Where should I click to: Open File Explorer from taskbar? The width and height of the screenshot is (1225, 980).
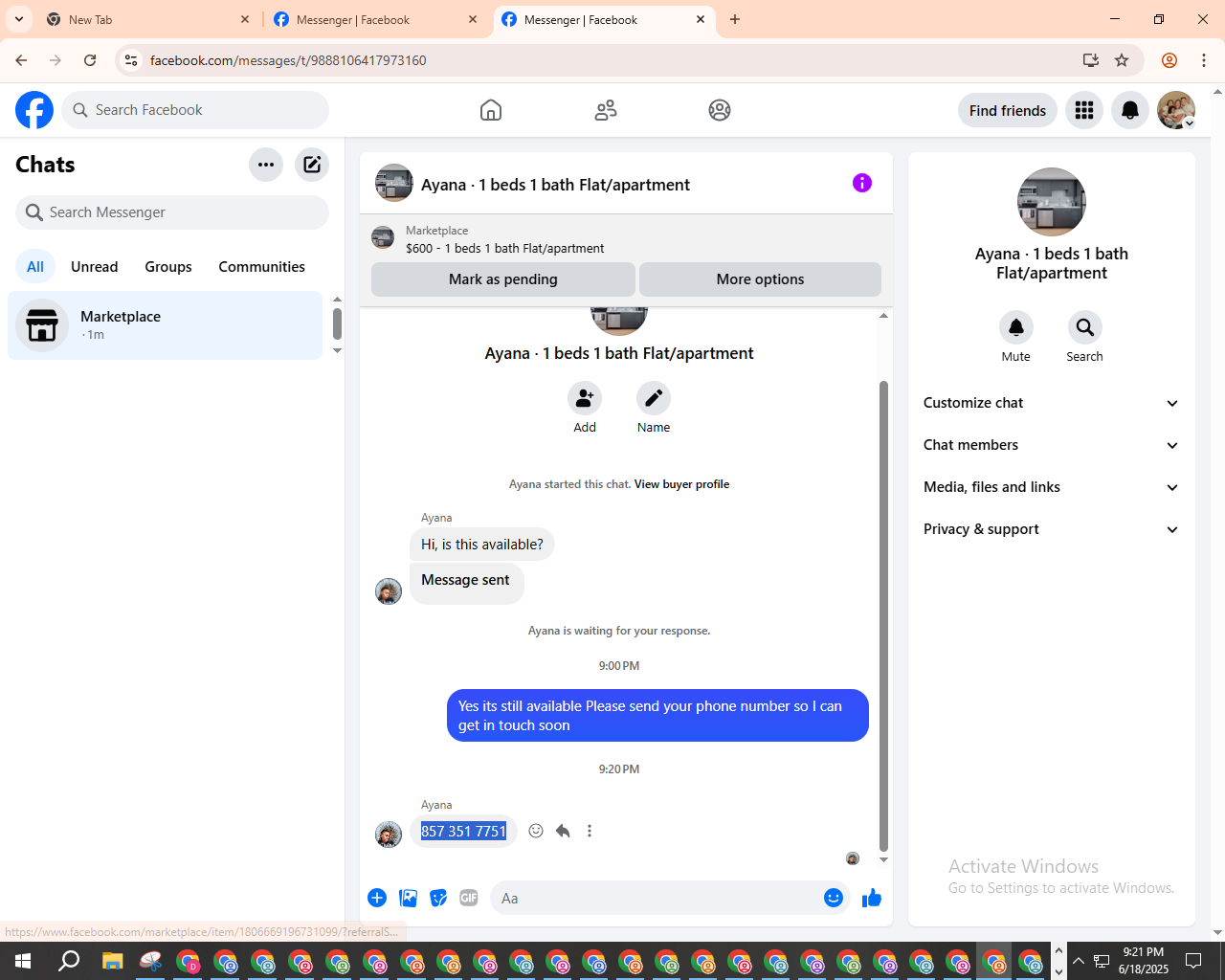(x=113, y=961)
